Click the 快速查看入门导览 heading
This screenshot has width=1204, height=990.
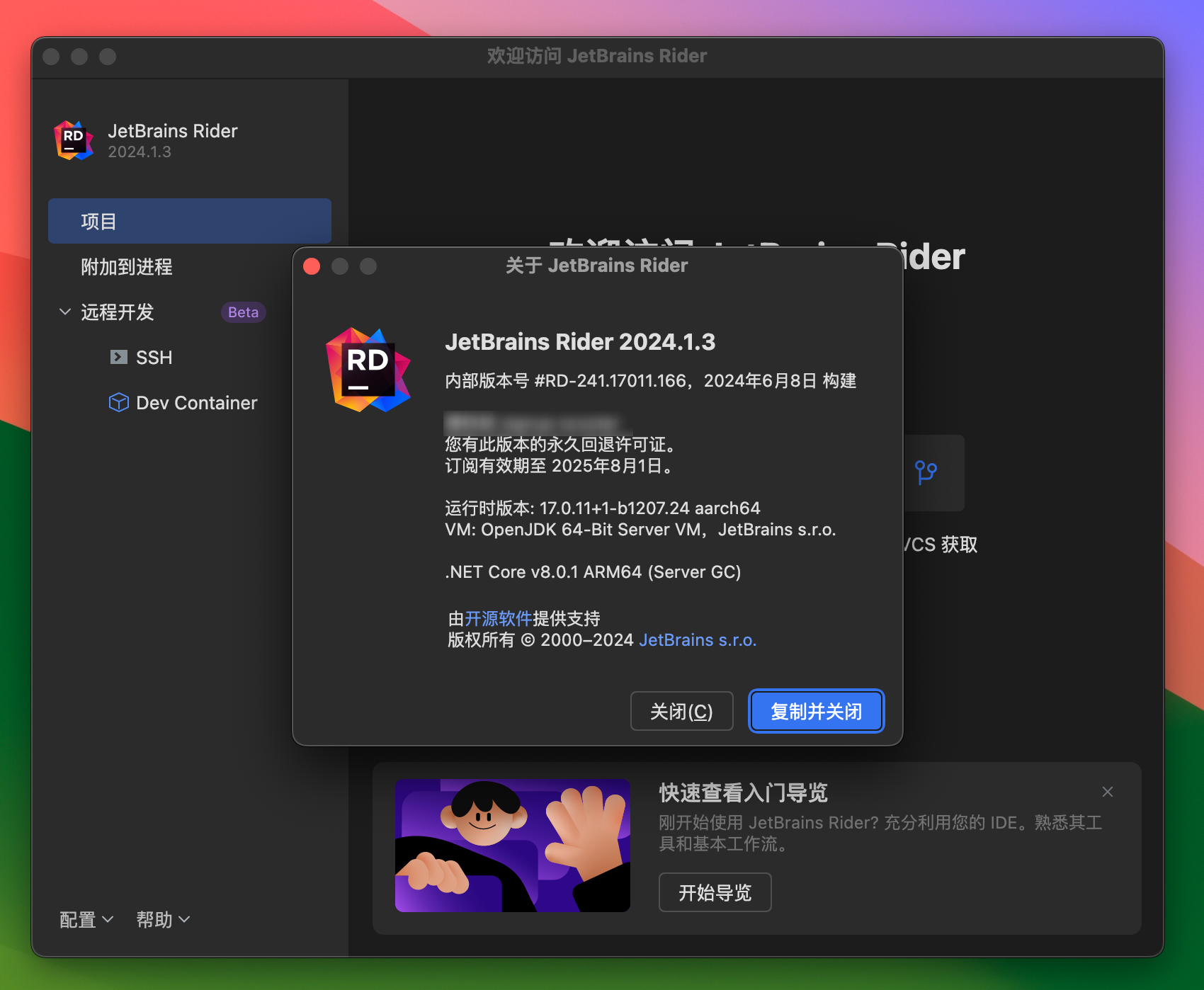[743, 792]
